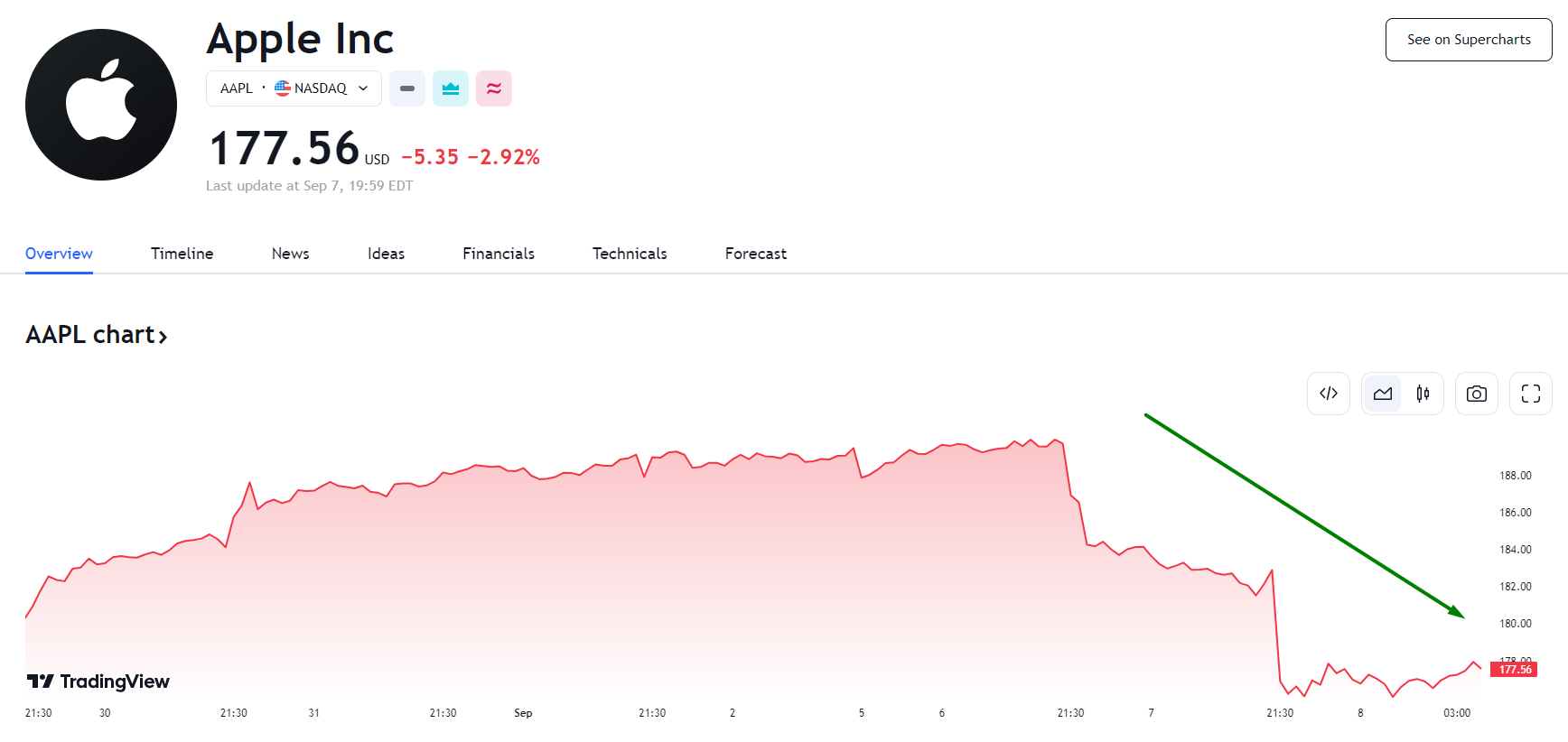1568x742 pixels.
Task: Take a chart snapshot with camera icon
Action: click(x=1476, y=394)
